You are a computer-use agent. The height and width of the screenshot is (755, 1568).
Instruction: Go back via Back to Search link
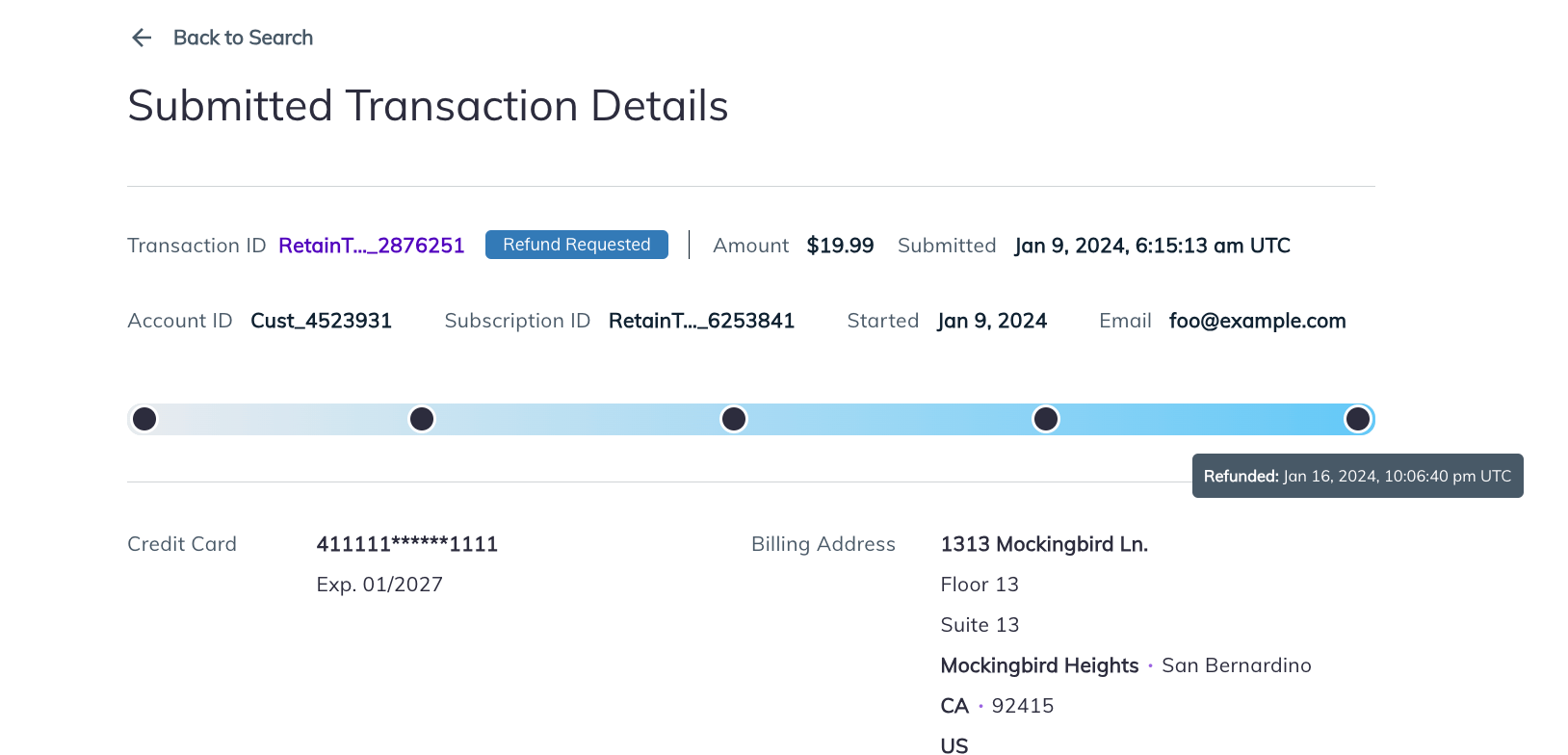pyautogui.click(x=243, y=38)
